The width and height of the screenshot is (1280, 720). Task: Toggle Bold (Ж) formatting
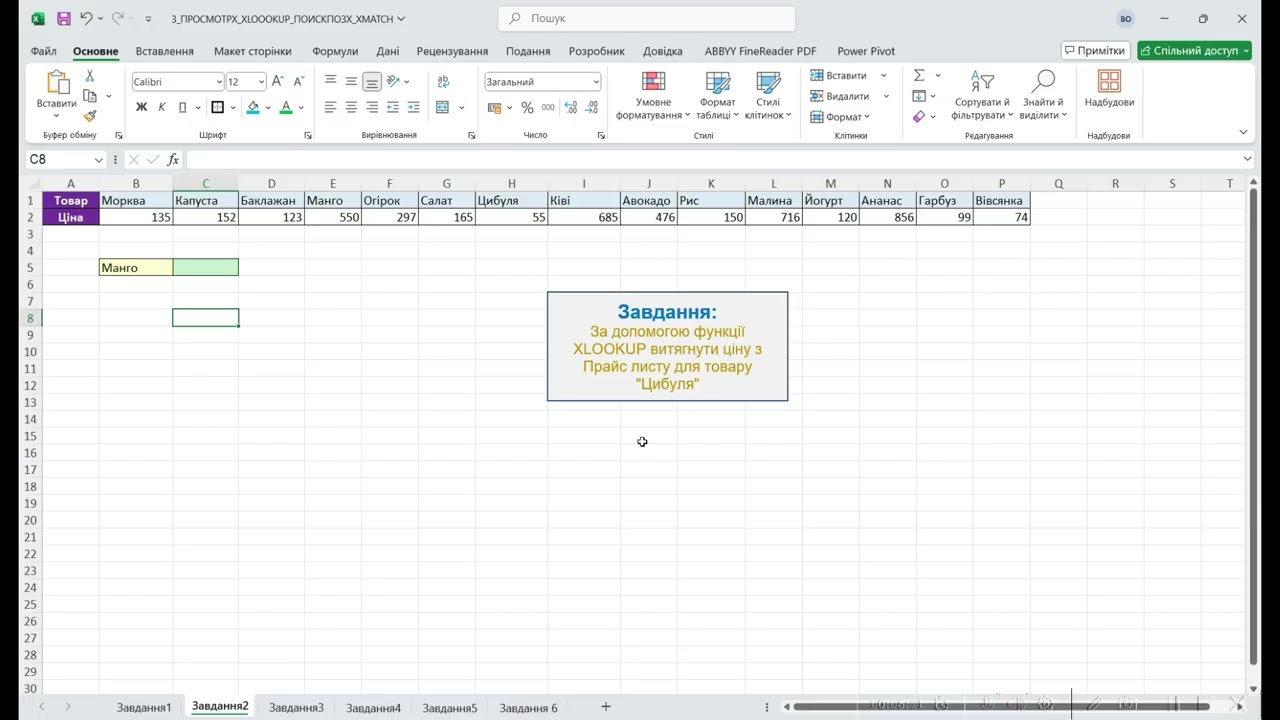[x=141, y=107]
